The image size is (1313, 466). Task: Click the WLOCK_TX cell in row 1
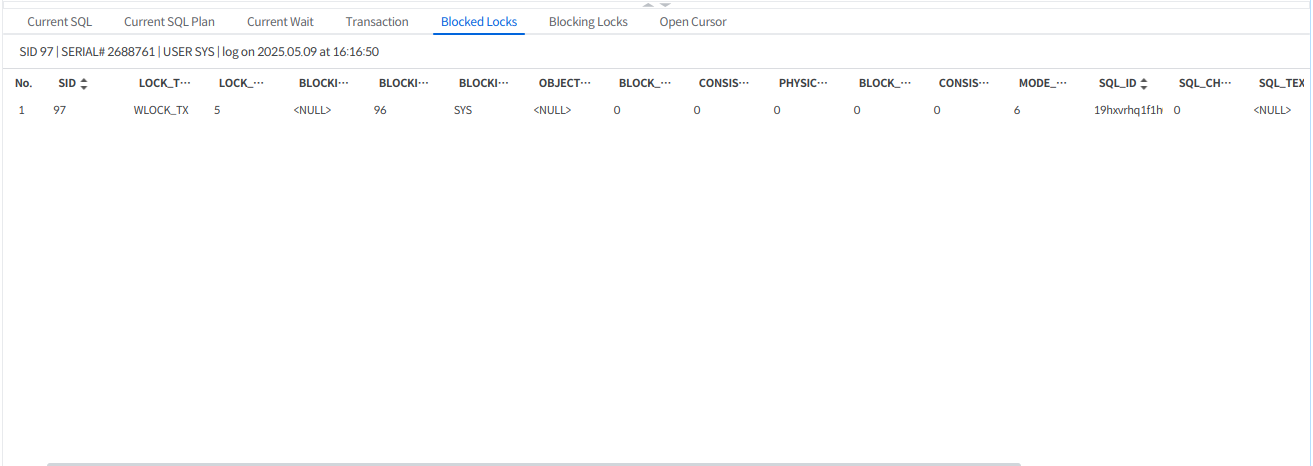tap(161, 110)
